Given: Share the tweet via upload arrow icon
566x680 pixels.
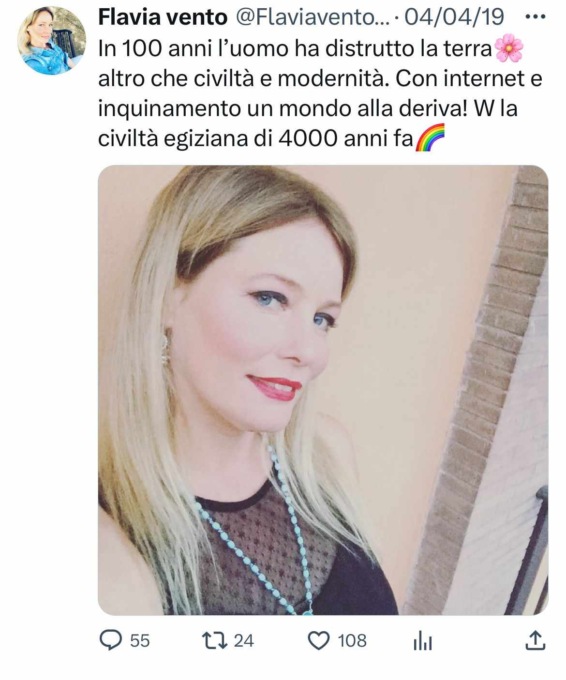Looking at the screenshot, I should (x=535, y=641).
